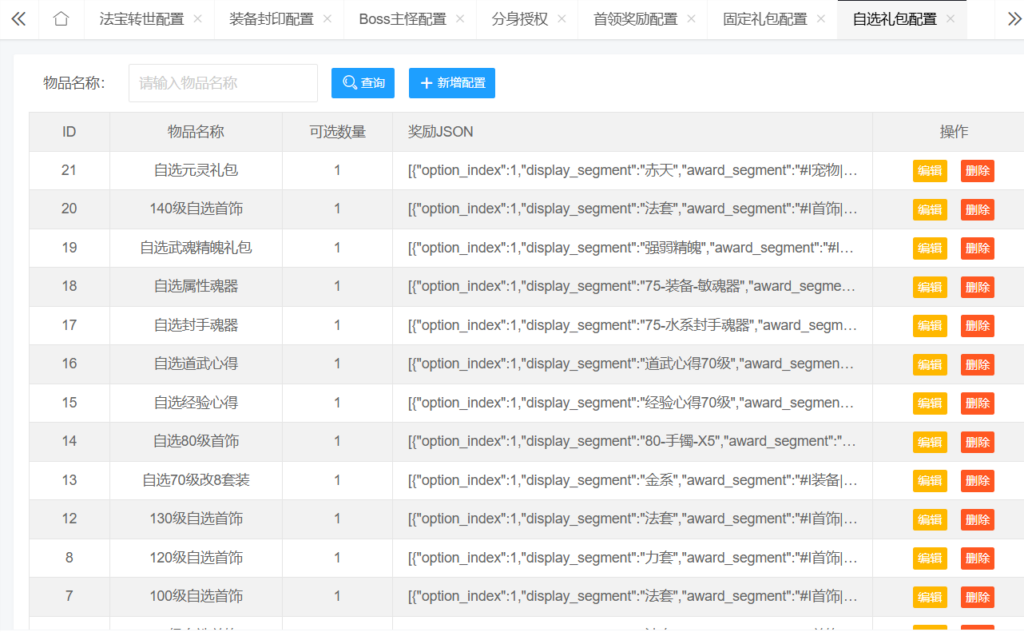The image size is (1024, 632).
Task: Delete the 自选元灵礼包 row
Action: tap(978, 171)
